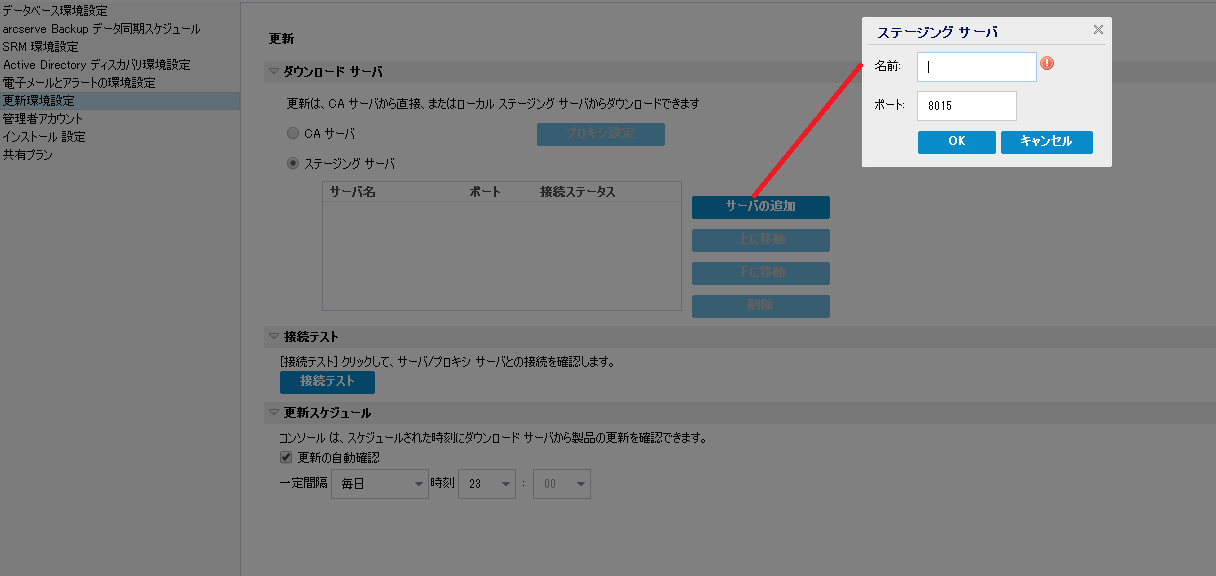The width and height of the screenshot is (1216, 576).
Task: Collapse the 更新スケジュール section
Action: [274, 413]
